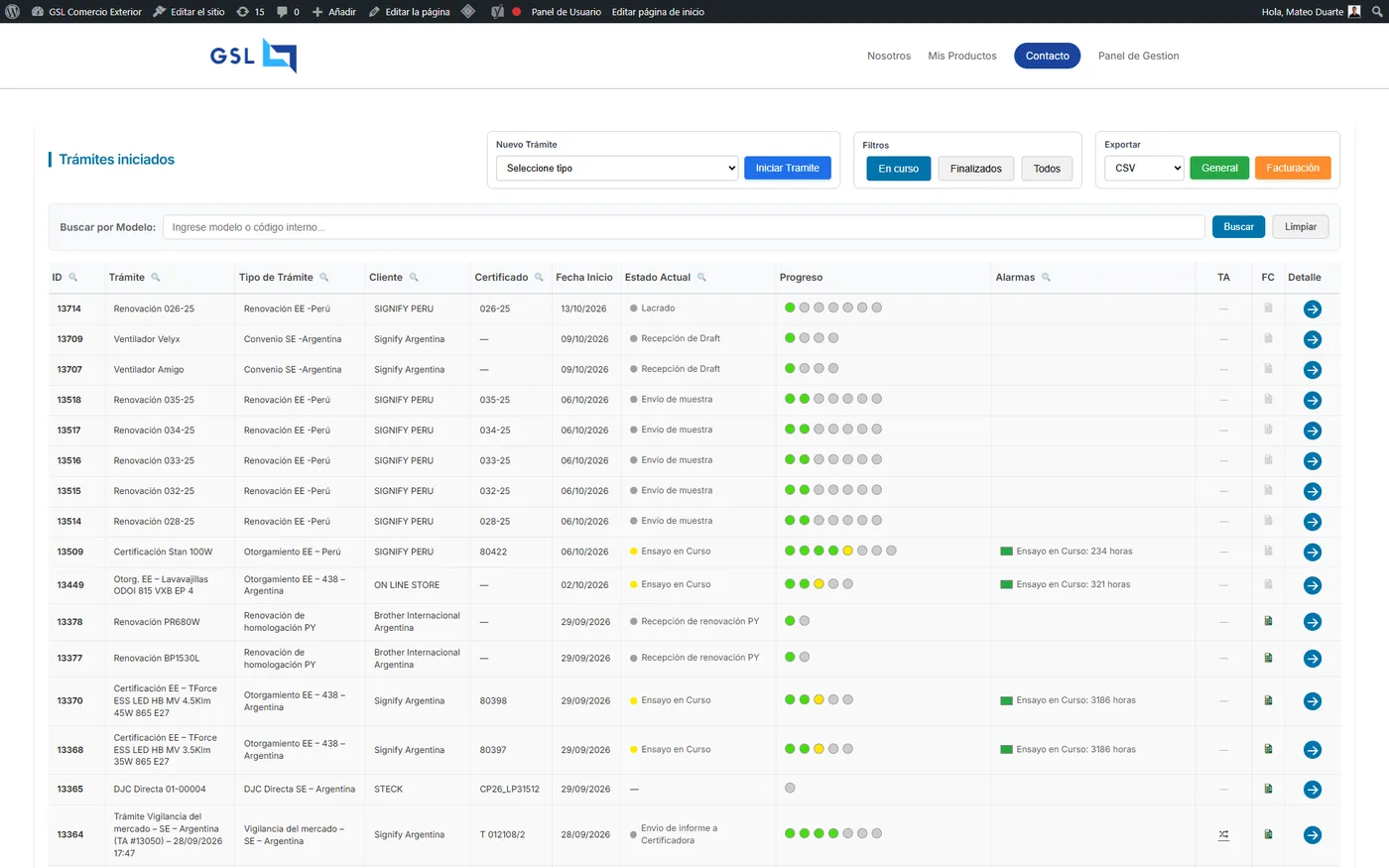
Task: Open the green FC document for row 13378
Action: click(1268, 621)
